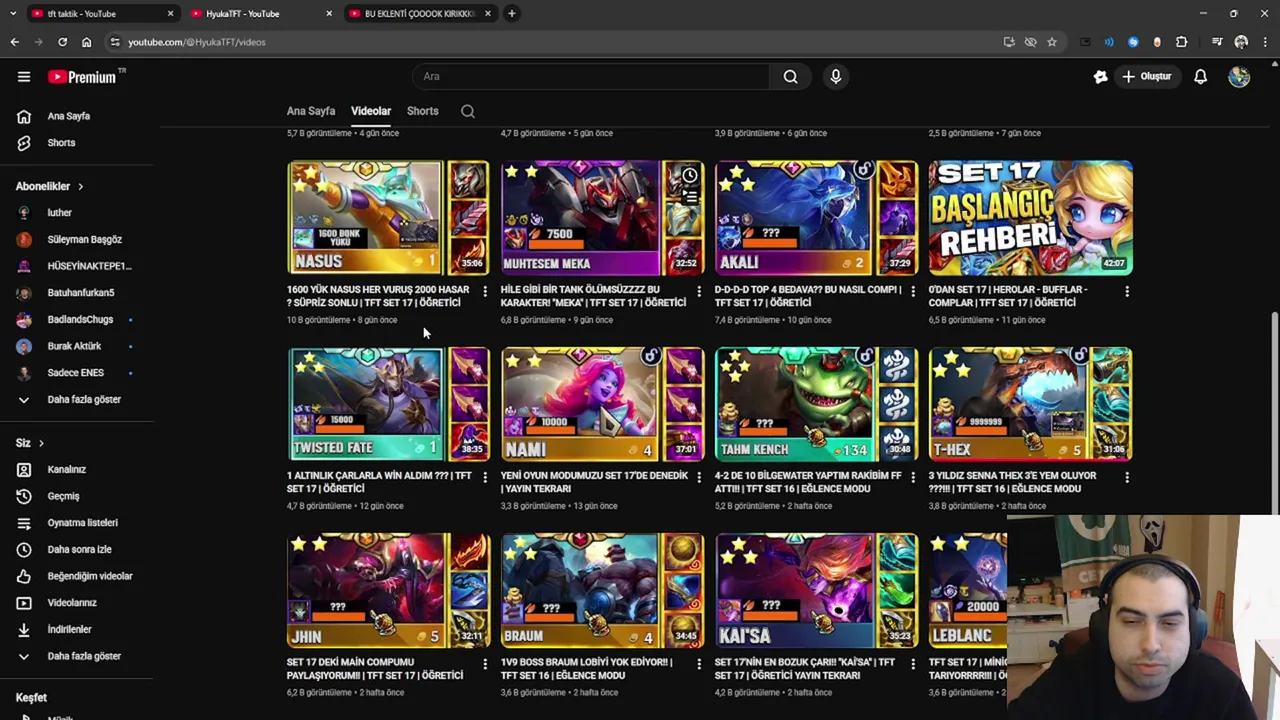
Task: Click Watch Later clock on MUHTESEM MEKA thumbnail
Action: [690, 176]
